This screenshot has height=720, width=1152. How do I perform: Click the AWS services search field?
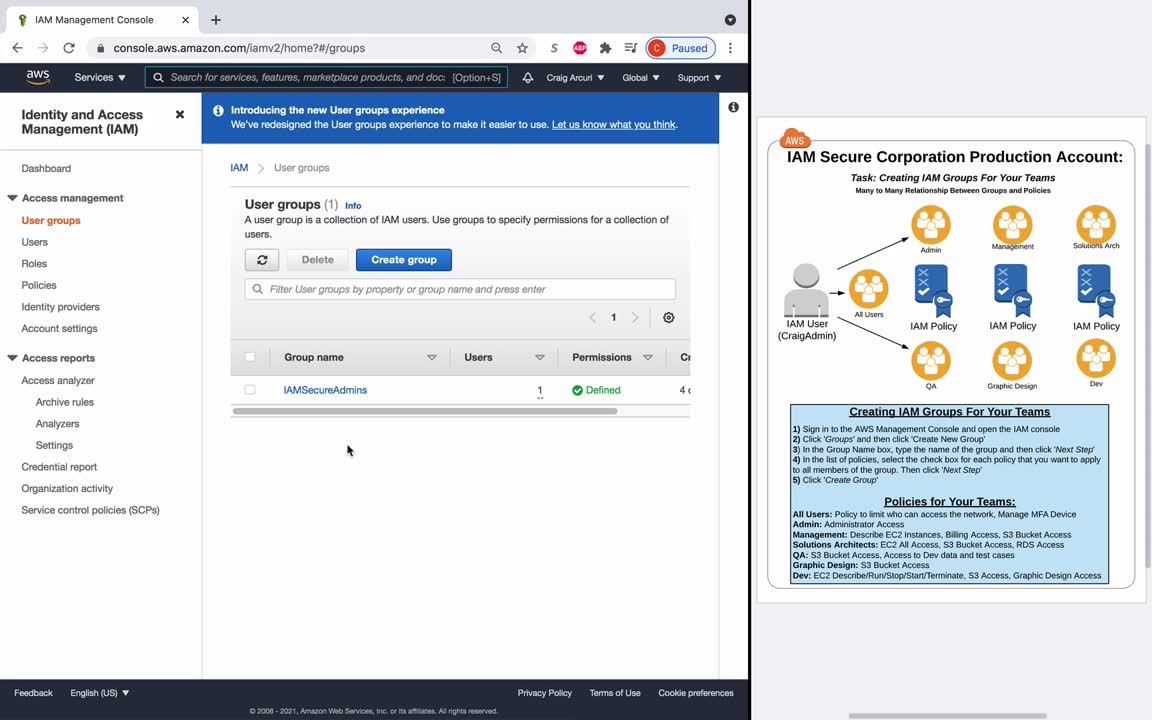[x=326, y=77]
